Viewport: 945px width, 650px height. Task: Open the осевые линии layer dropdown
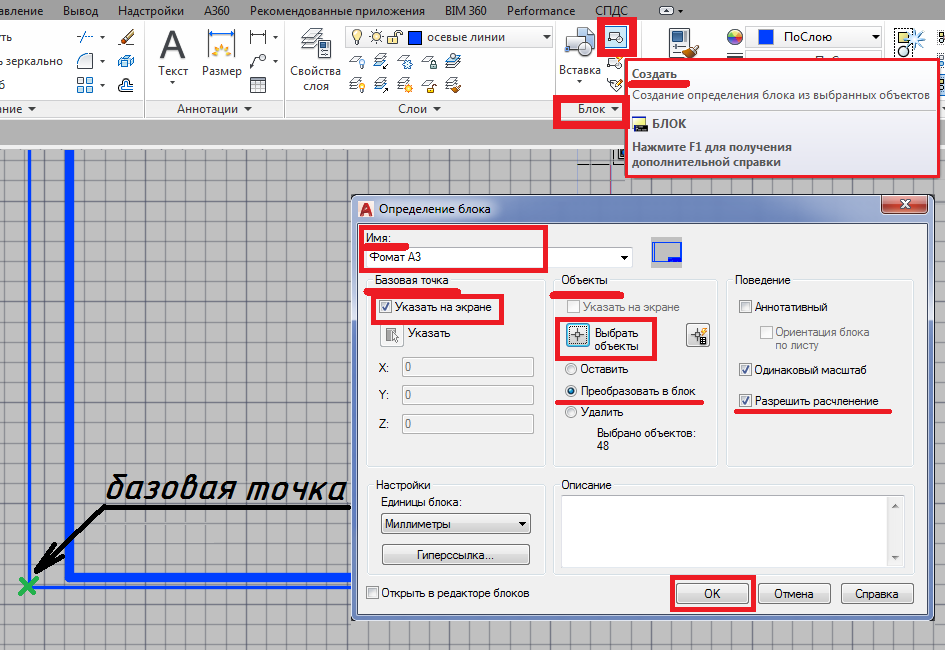(546, 37)
